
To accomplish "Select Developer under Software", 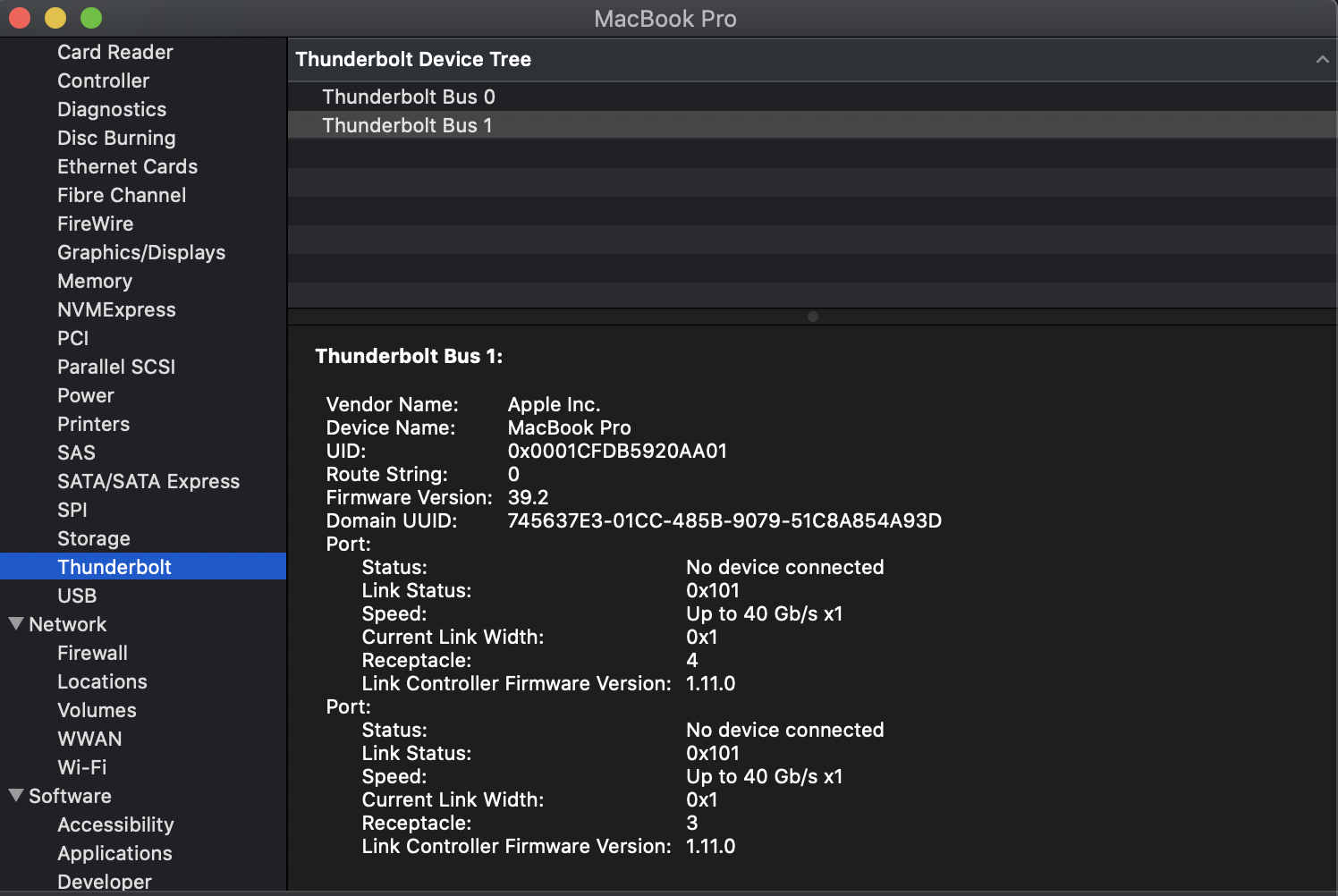I will (105, 882).
